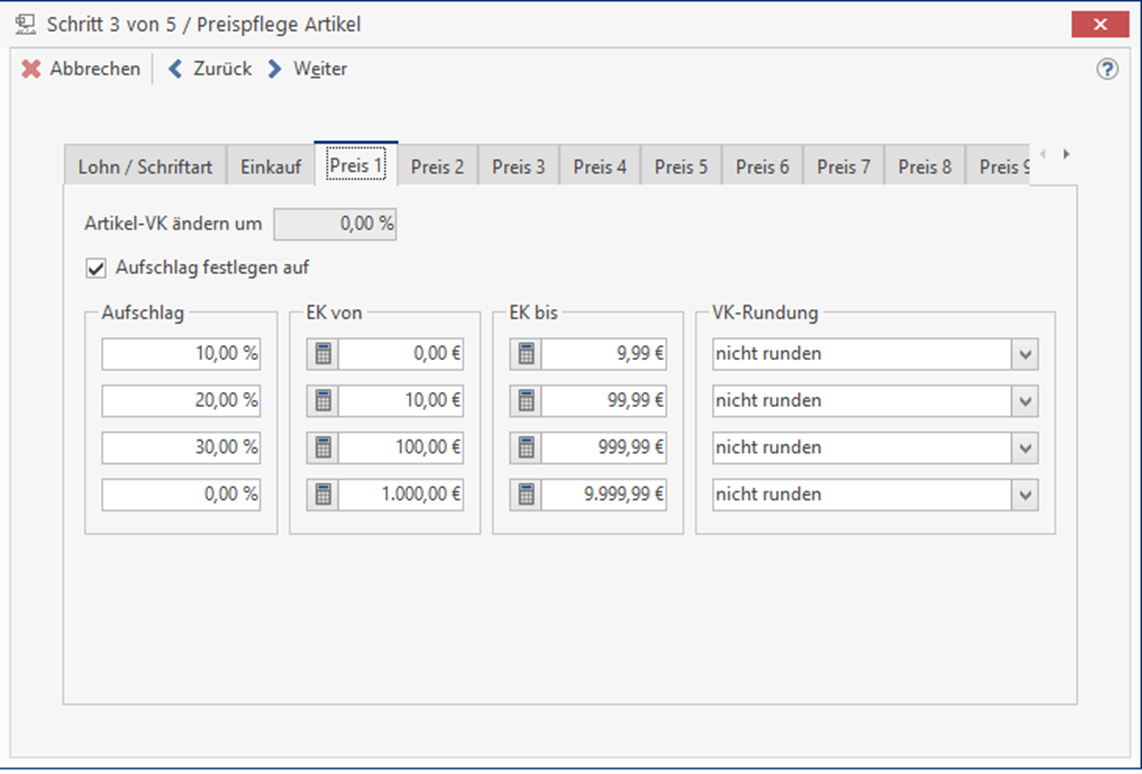
Task: Expand the first VK-Rundung dropdown
Action: (x=1025, y=354)
